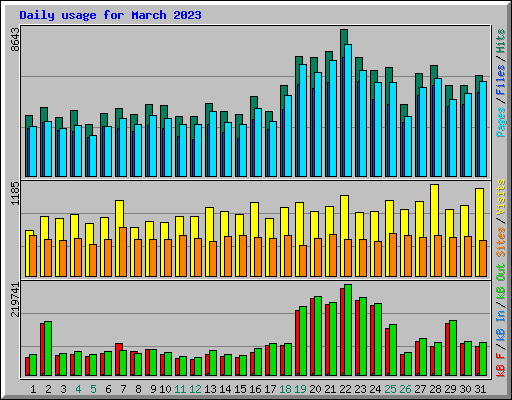Select green weekend day label 4

click(x=78, y=389)
